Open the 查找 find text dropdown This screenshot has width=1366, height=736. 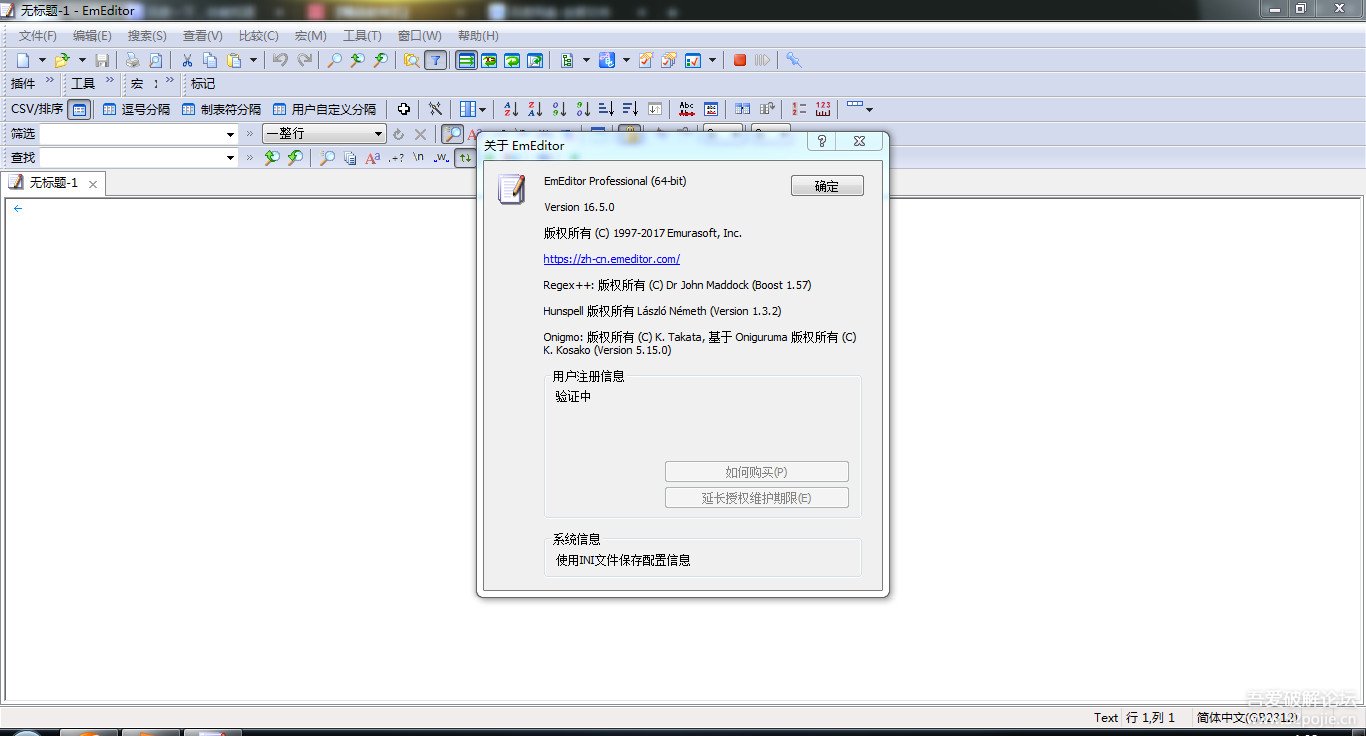click(x=230, y=158)
